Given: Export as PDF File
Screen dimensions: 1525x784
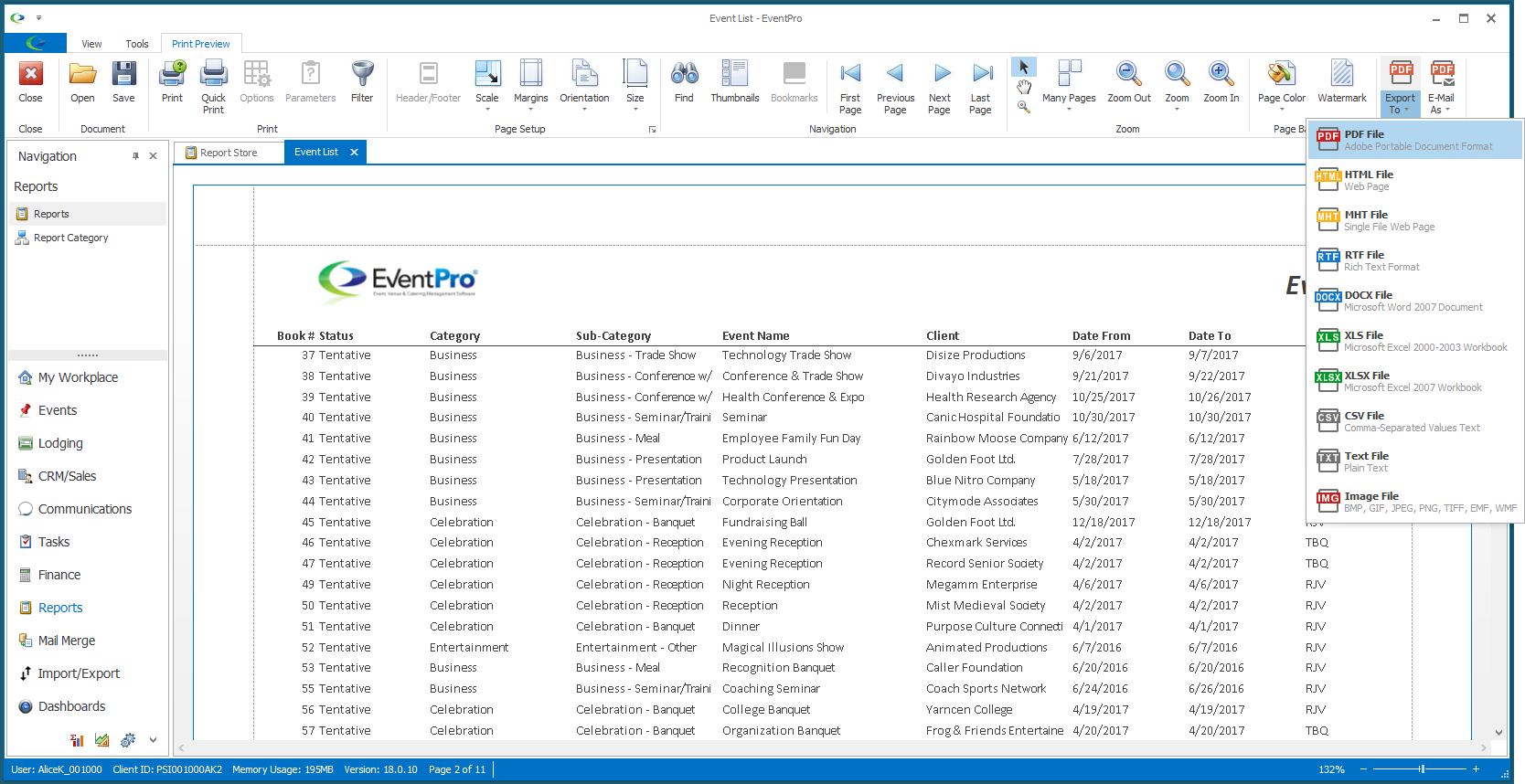Looking at the screenshot, I should point(1414,140).
